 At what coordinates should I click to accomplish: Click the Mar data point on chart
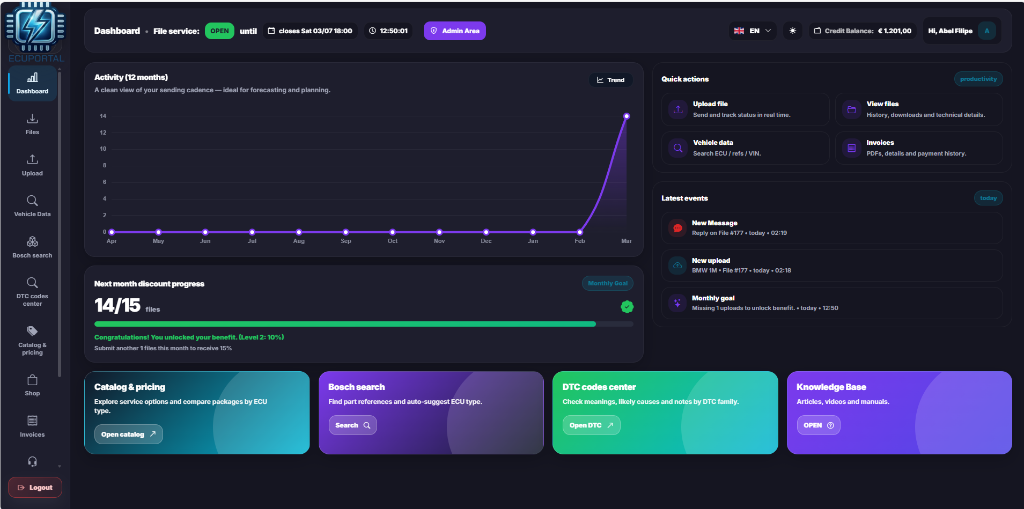(627, 116)
